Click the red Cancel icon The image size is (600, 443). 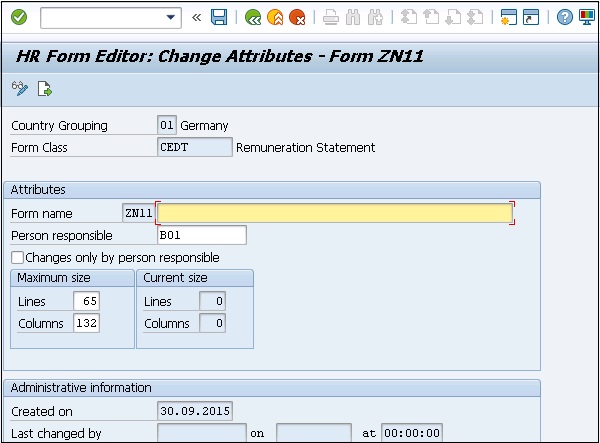[x=297, y=17]
